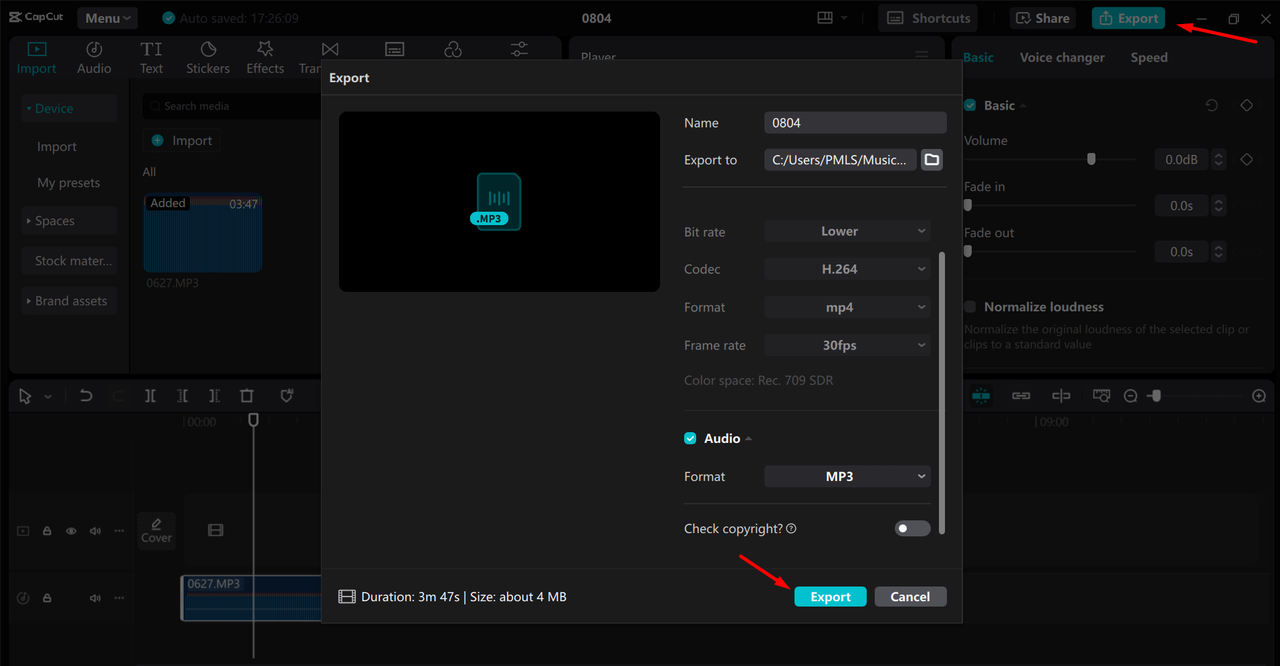Enable the Normalize loudness checkbox
Image resolution: width=1280 pixels, height=666 pixels.
click(x=970, y=307)
